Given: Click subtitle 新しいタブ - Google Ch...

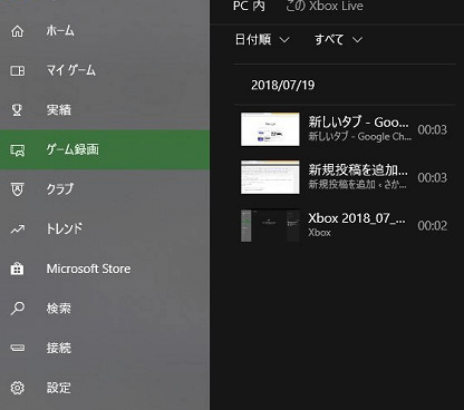Looking at the screenshot, I should (x=360, y=137).
